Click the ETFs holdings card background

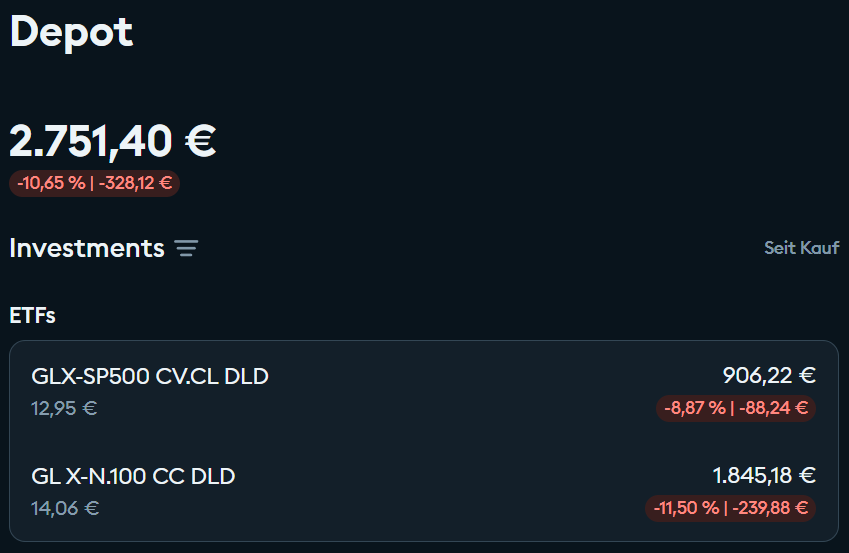point(450,442)
